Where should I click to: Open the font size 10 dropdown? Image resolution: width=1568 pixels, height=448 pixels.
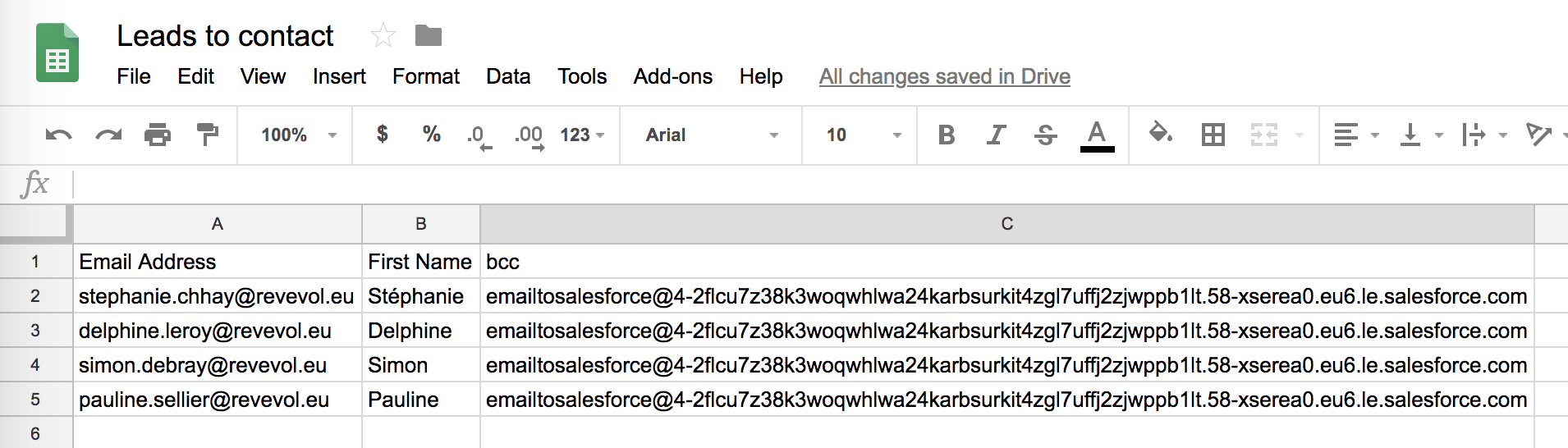(864, 135)
